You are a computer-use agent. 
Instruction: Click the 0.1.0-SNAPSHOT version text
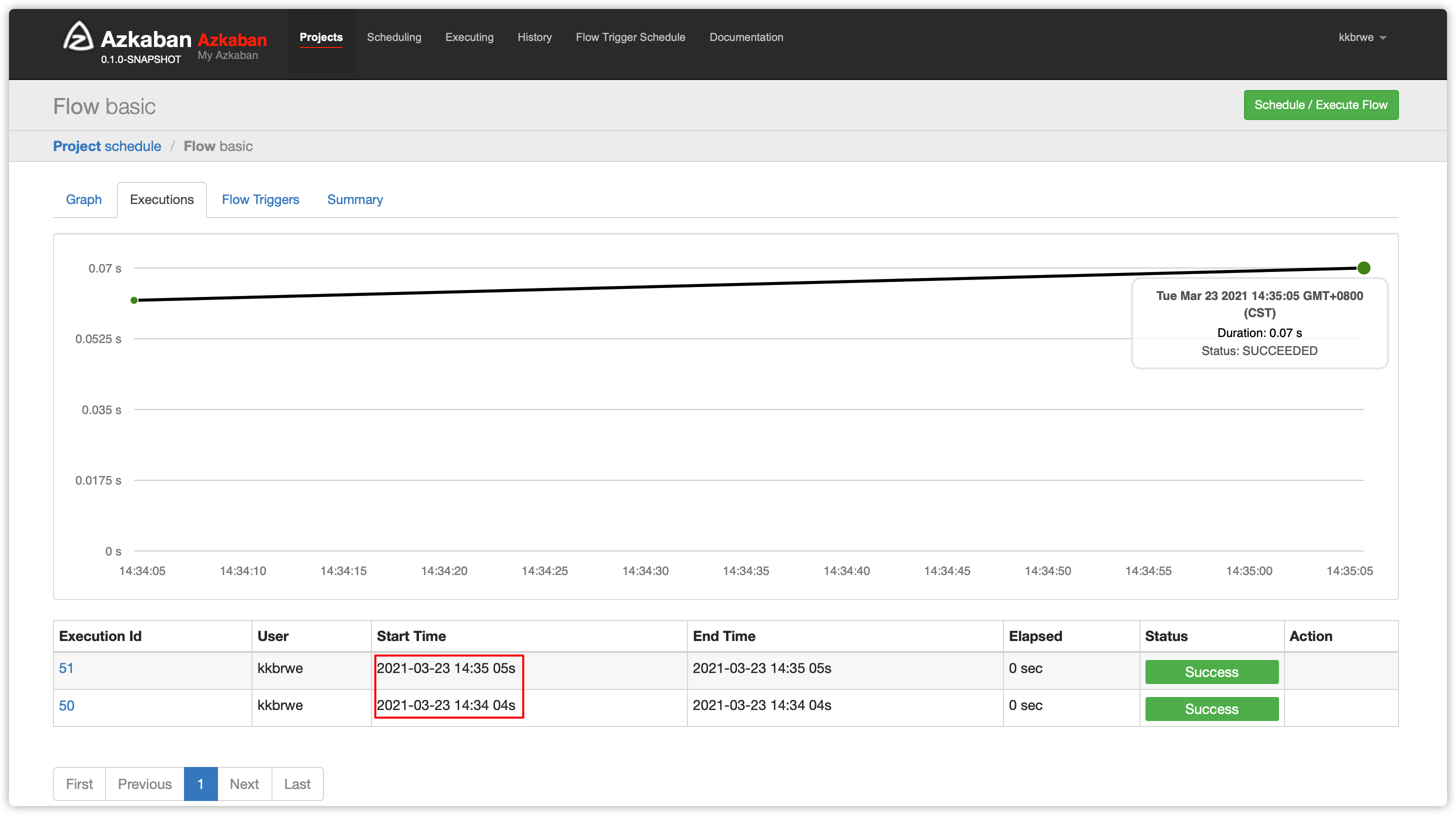pos(140,59)
